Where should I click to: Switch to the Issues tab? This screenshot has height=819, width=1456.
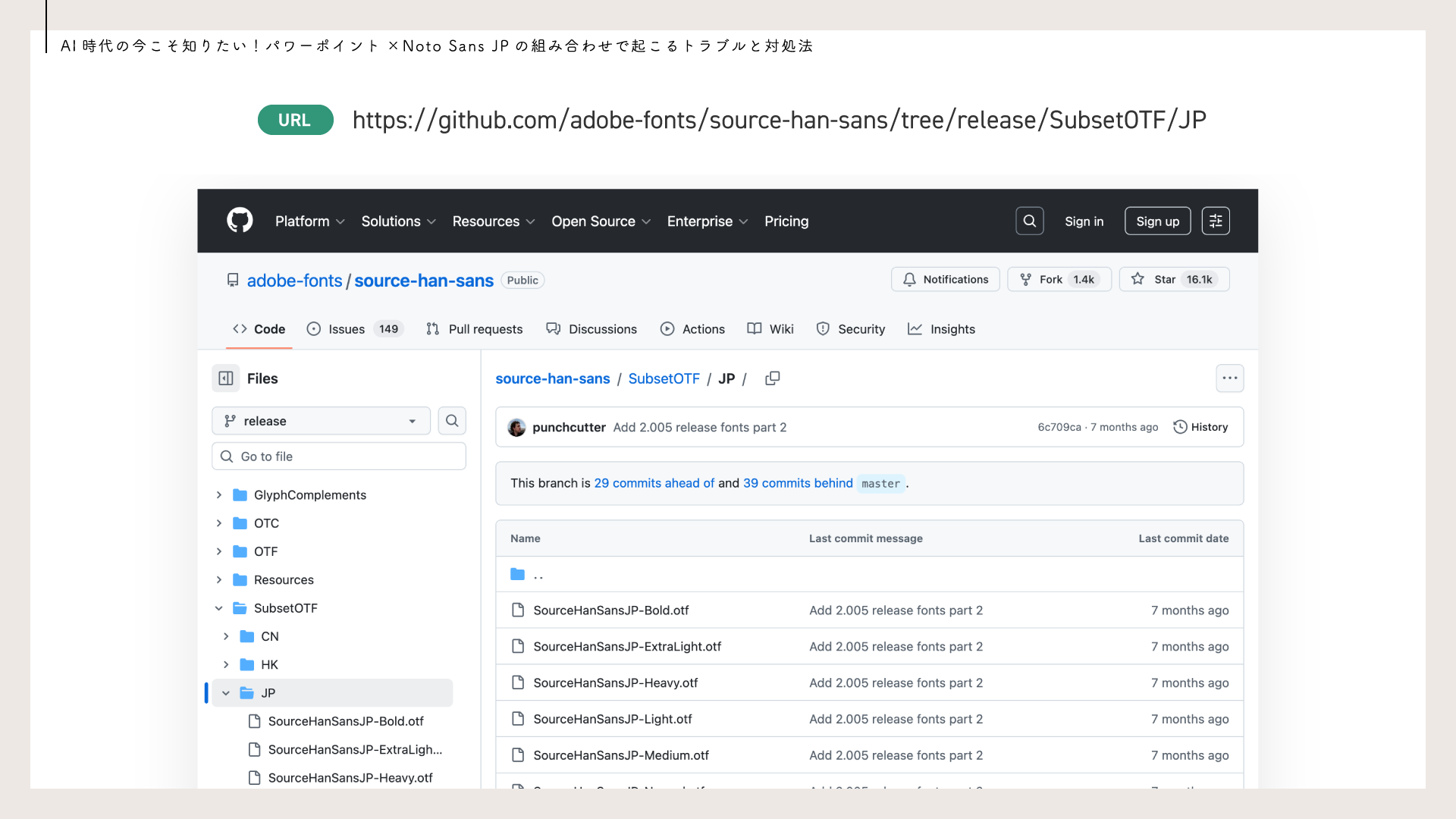(346, 329)
